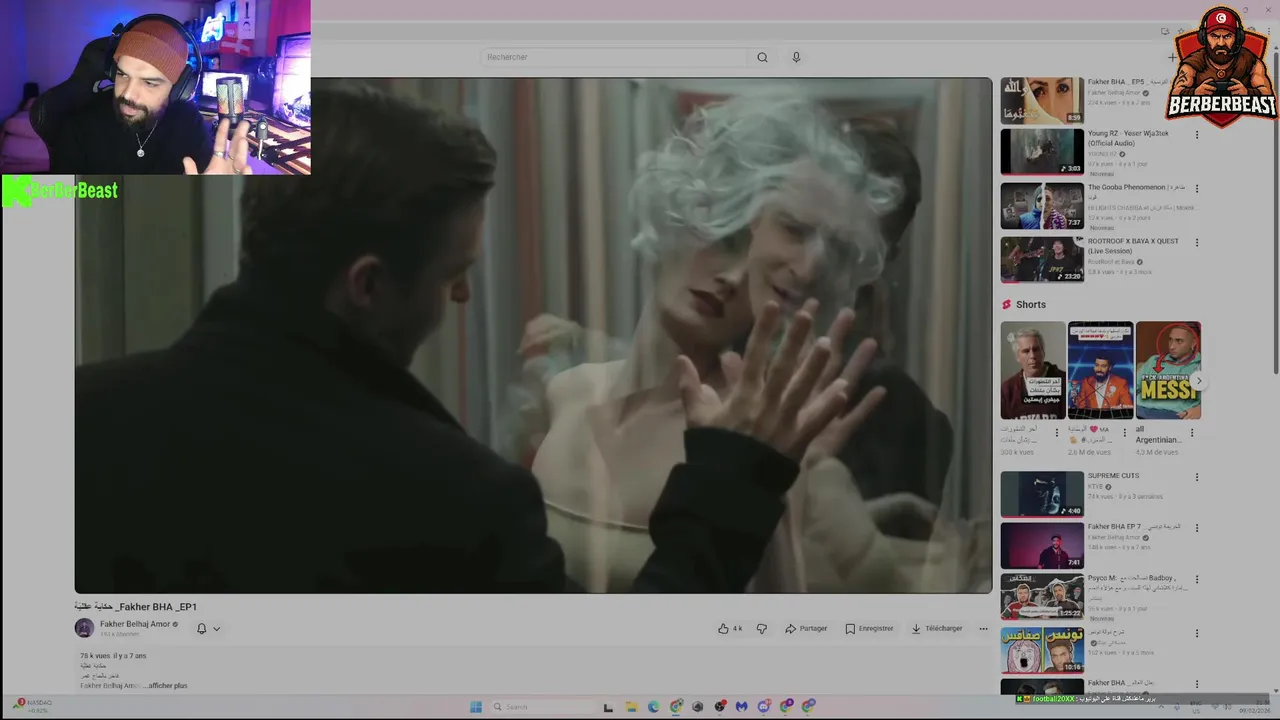This screenshot has height=720, width=1280.
Task: Open Fakher BHA EP 7 thumbnail
Action: [1042, 545]
